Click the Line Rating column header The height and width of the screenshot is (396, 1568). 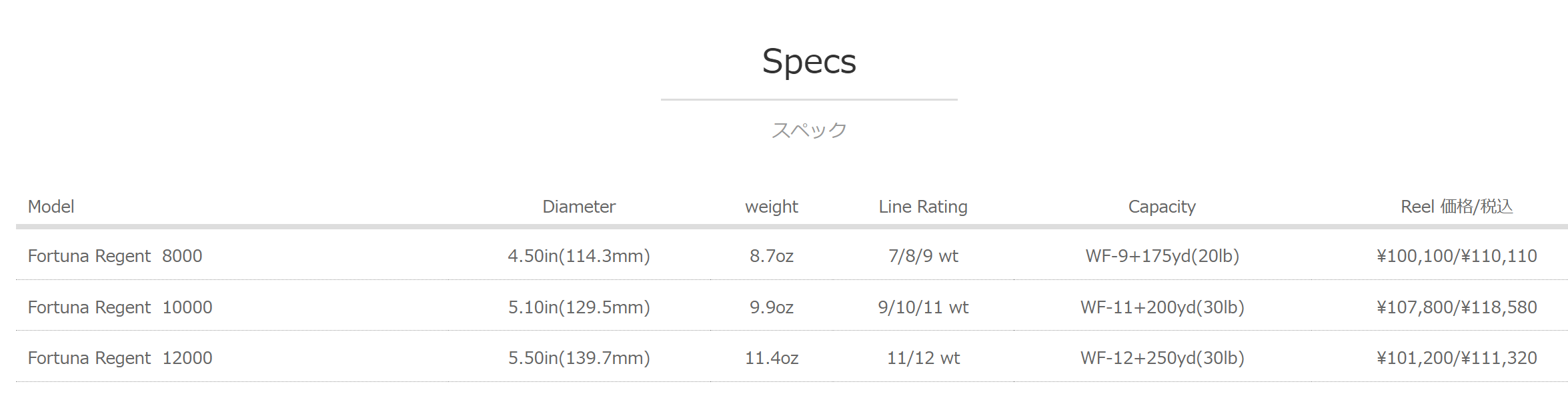[x=923, y=207]
